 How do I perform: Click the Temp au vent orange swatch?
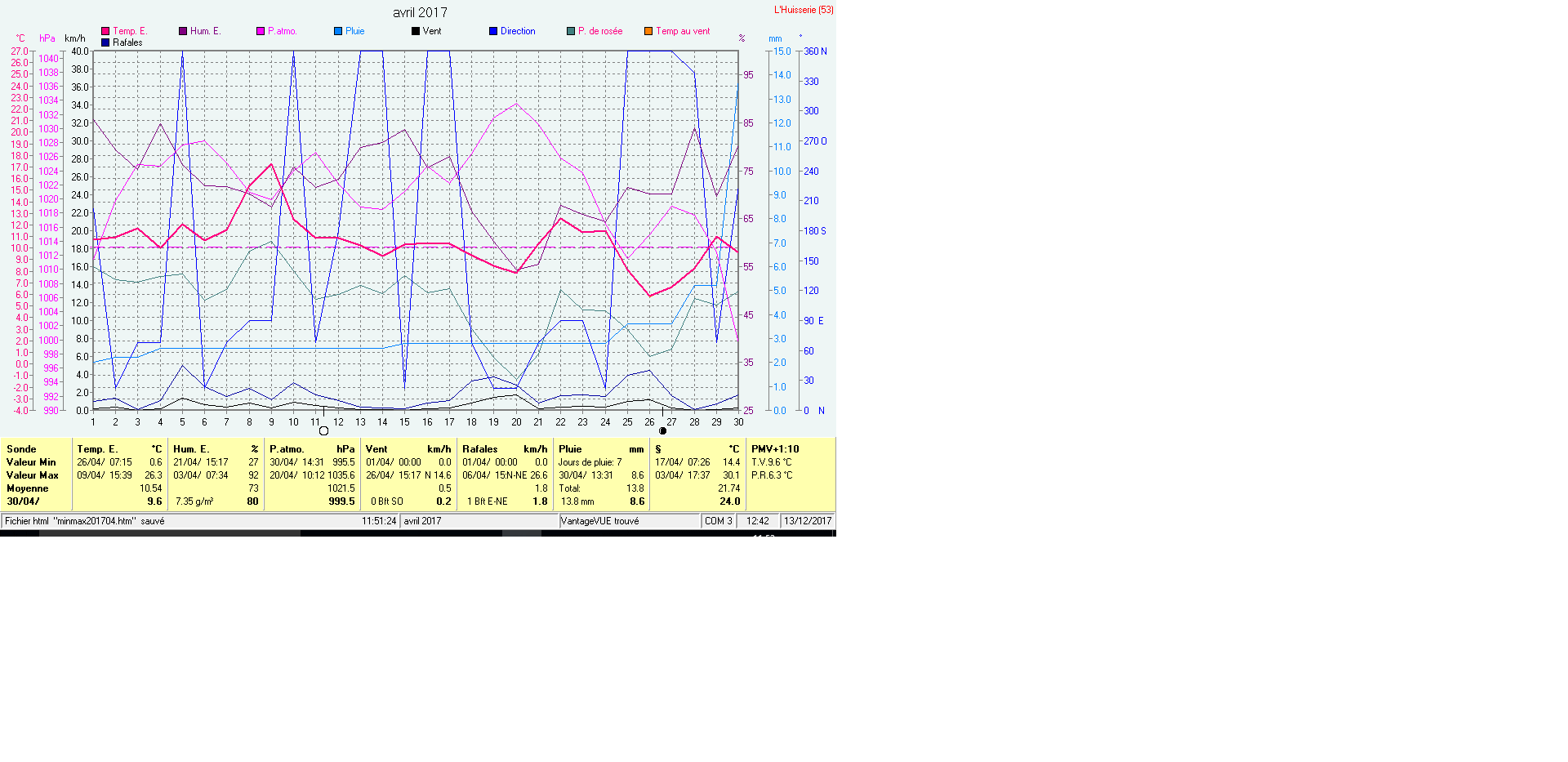[x=648, y=31]
